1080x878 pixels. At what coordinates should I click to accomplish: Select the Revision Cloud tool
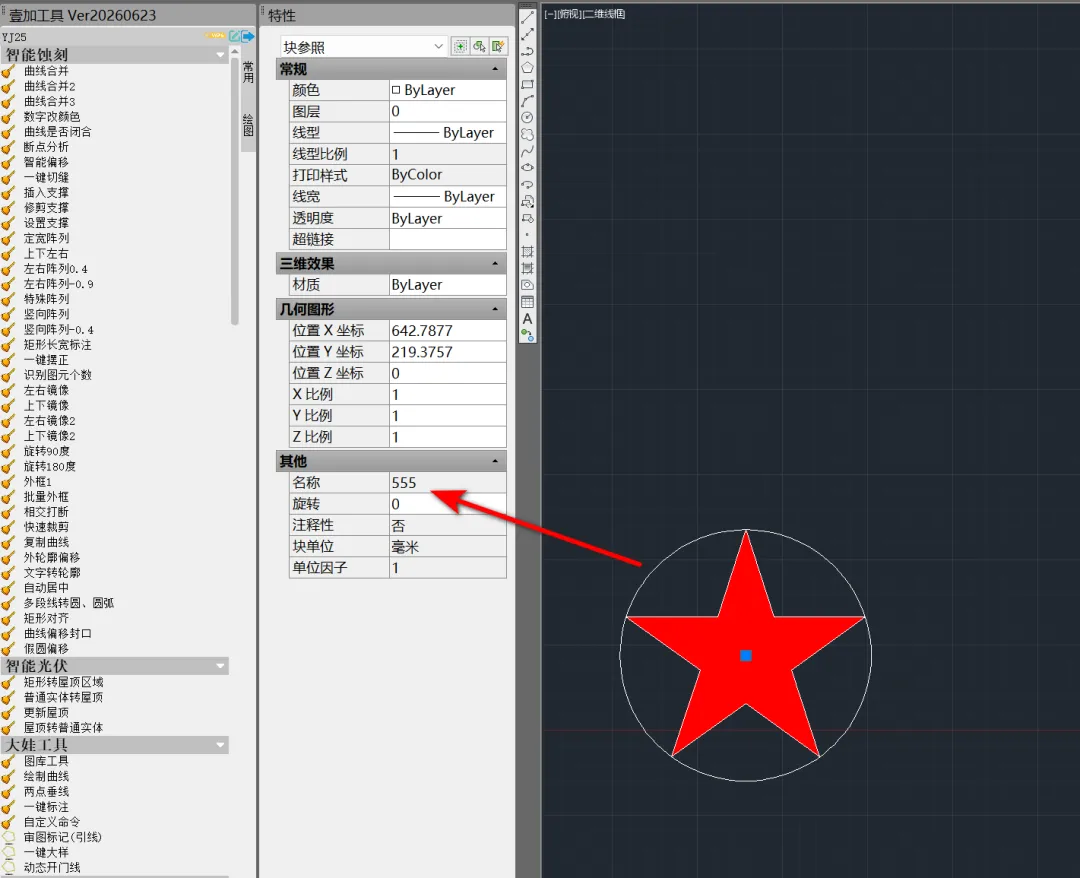(527, 135)
